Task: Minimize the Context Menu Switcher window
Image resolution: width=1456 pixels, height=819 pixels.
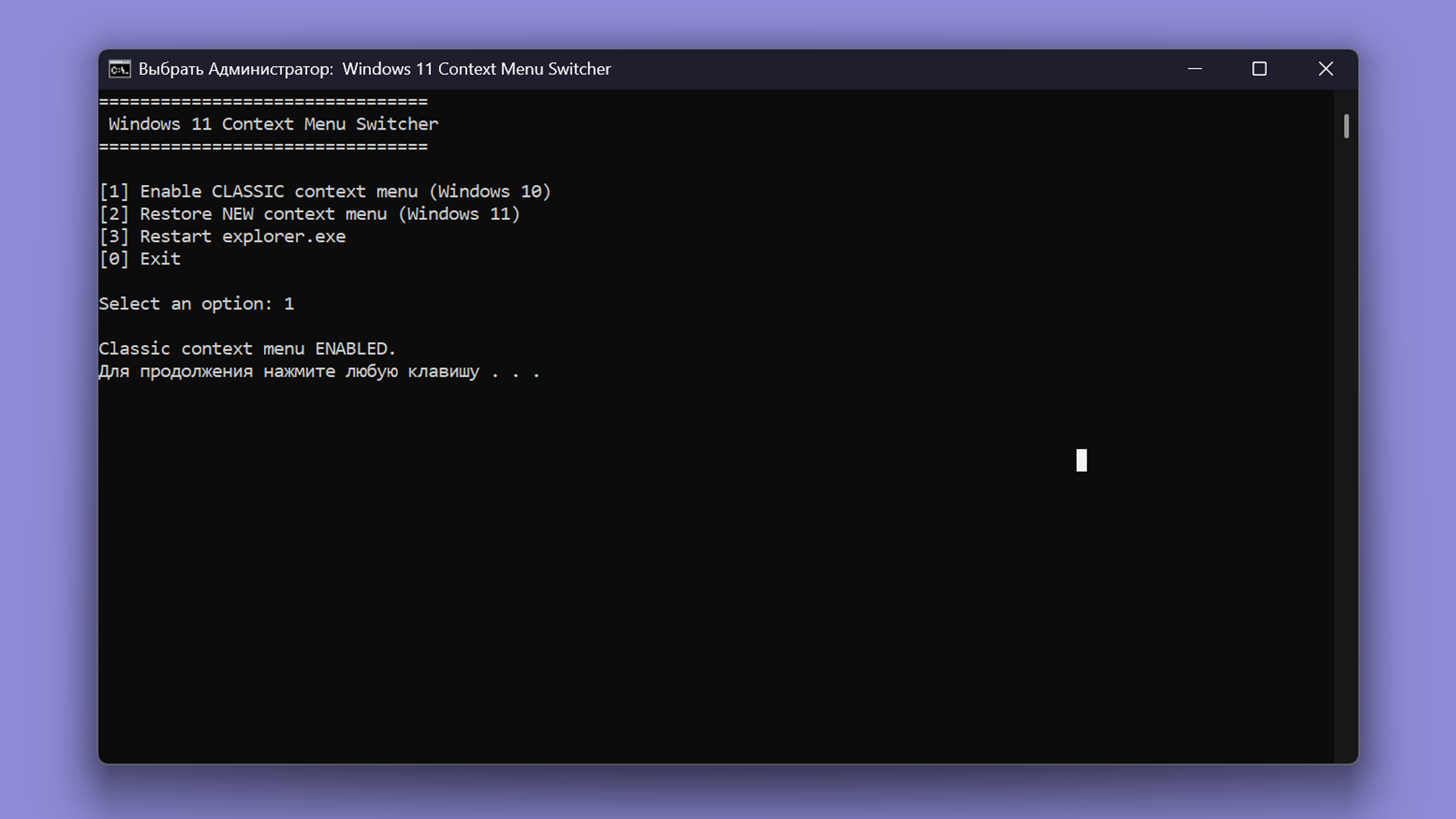Action: (x=1194, y=69)
